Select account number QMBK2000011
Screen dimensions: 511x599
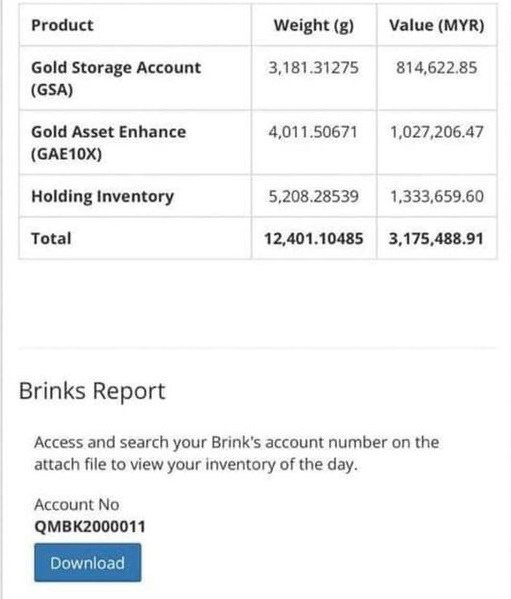point(90,527)
